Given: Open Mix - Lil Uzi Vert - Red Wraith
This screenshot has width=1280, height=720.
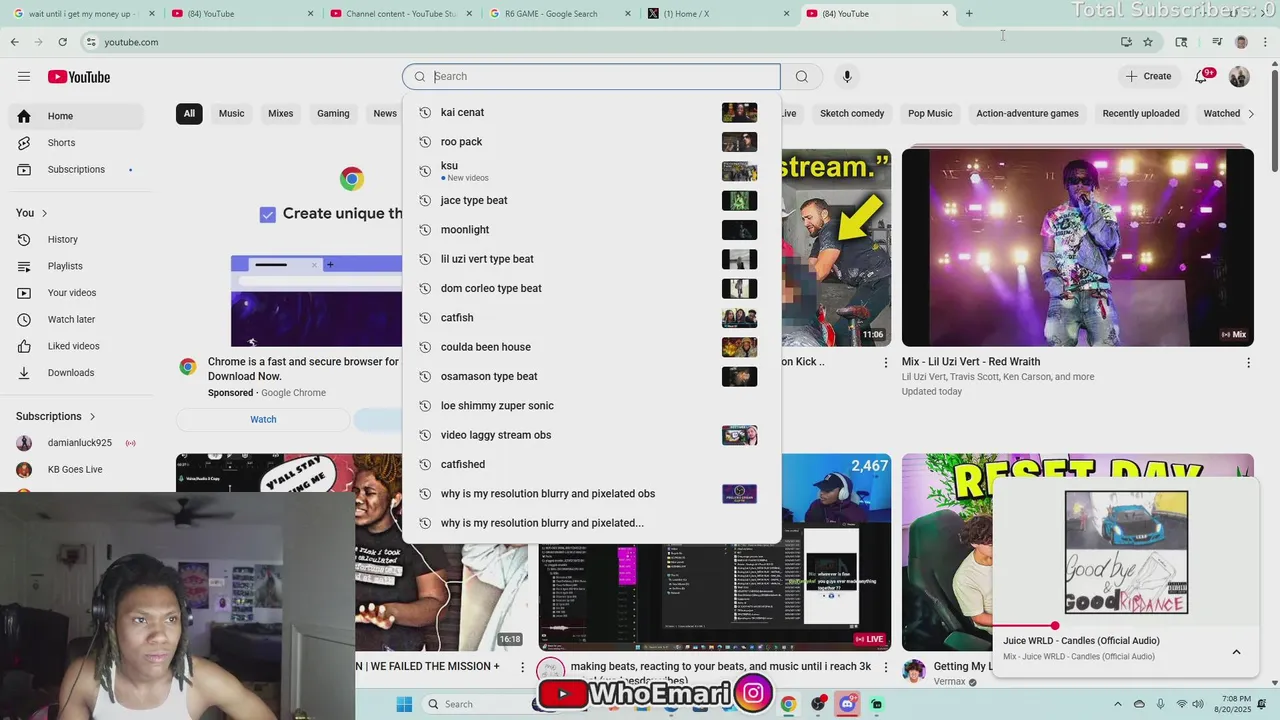Looking at the screenshot, I should click(x=971, y=362).
